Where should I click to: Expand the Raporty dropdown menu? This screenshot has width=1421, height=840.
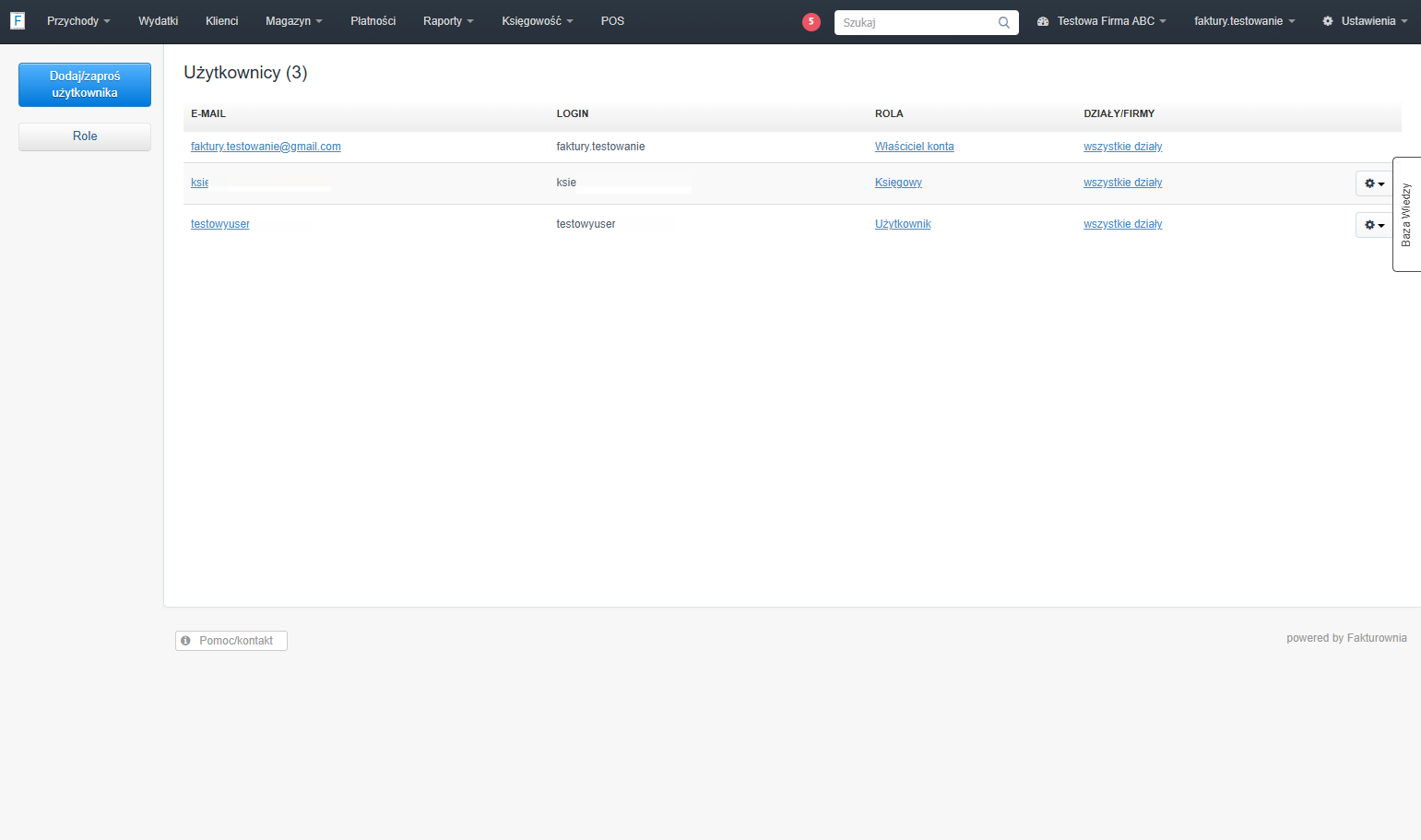coord(448,21)
